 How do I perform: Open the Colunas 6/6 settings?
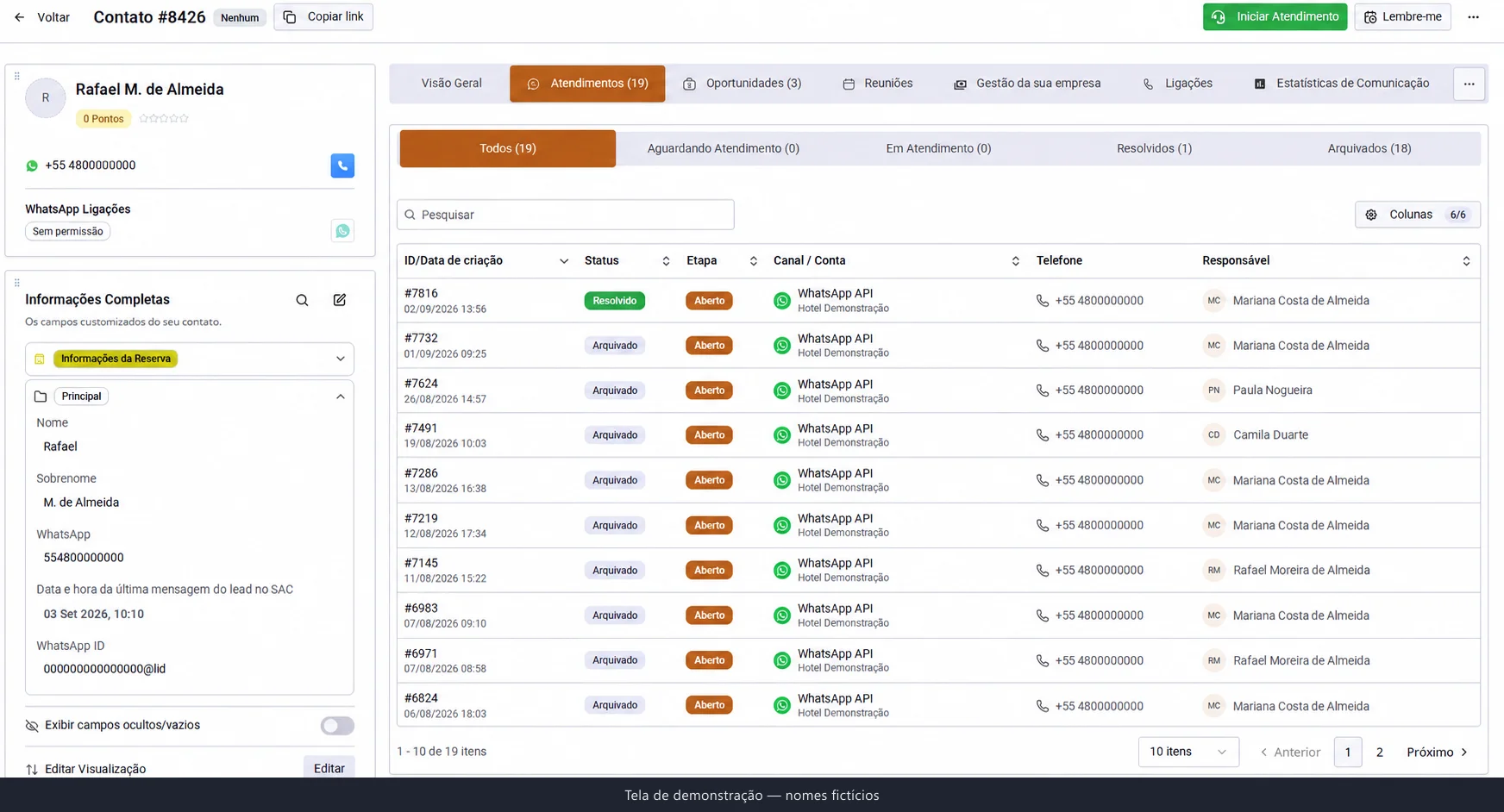tap(1417, 215)
